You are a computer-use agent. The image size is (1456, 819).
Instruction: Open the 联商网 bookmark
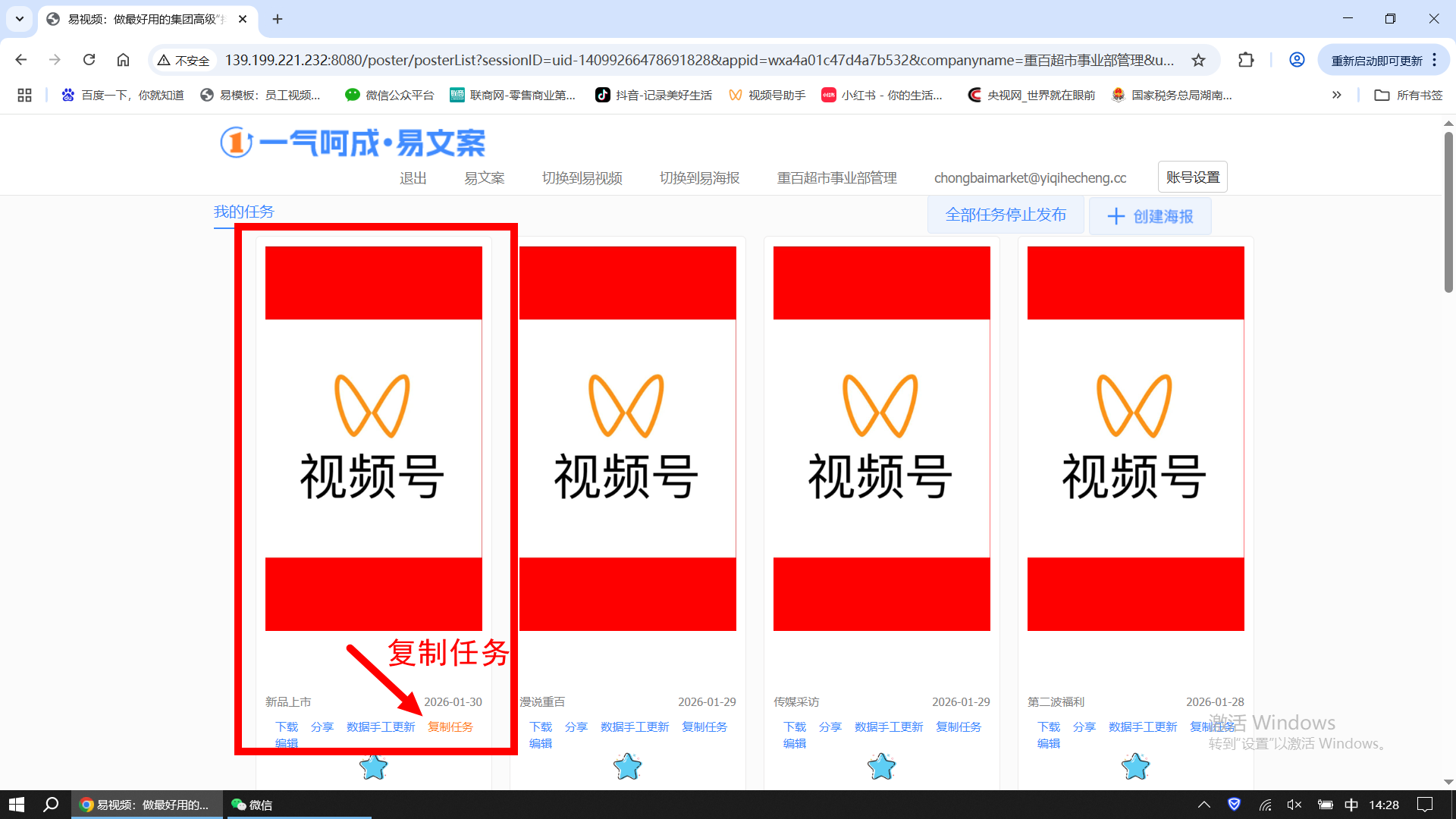pyautogui.click(x=513, y=95)
